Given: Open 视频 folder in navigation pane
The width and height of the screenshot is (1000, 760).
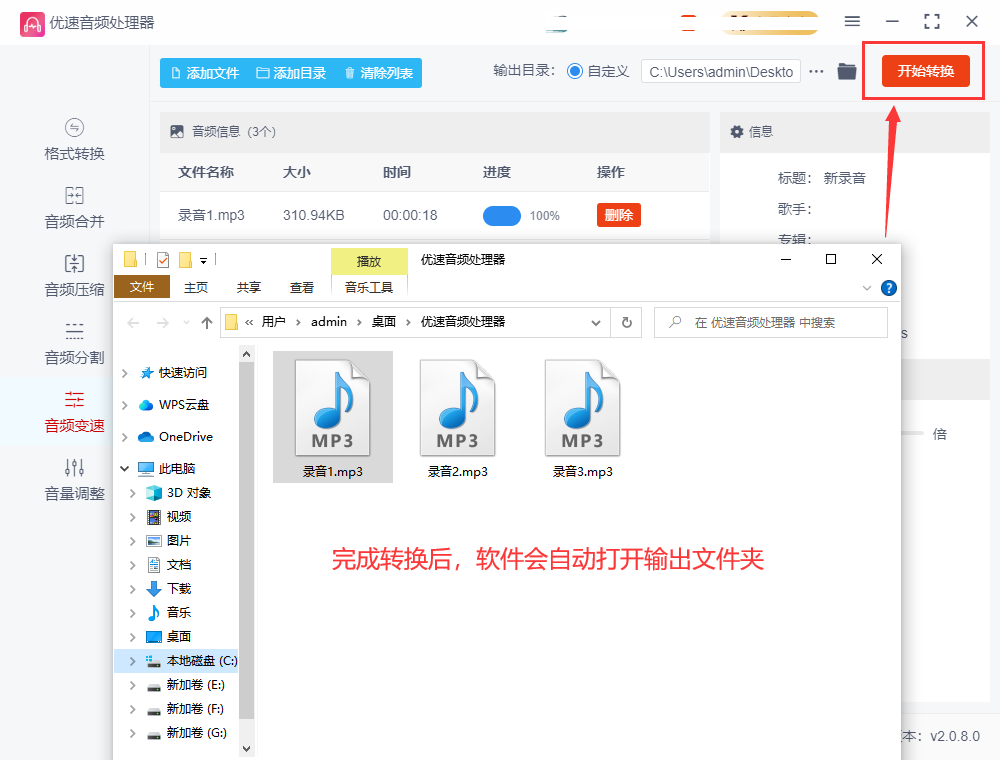Looking at the screenshot, I should pos(179,516).
